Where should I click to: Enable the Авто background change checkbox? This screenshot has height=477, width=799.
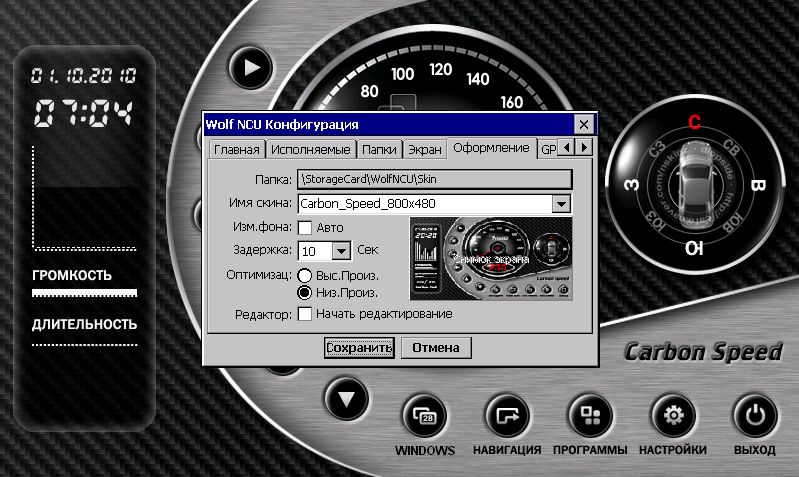click(x=305, y=227)
